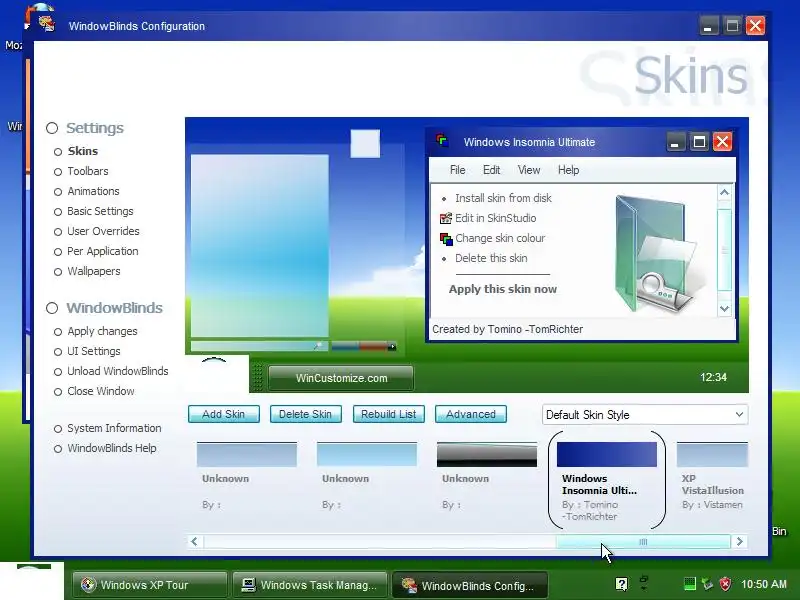This screenshot has height=600, width=800.
Task: Click skin list scroll right arrow
Action: [x=740, y=542]
